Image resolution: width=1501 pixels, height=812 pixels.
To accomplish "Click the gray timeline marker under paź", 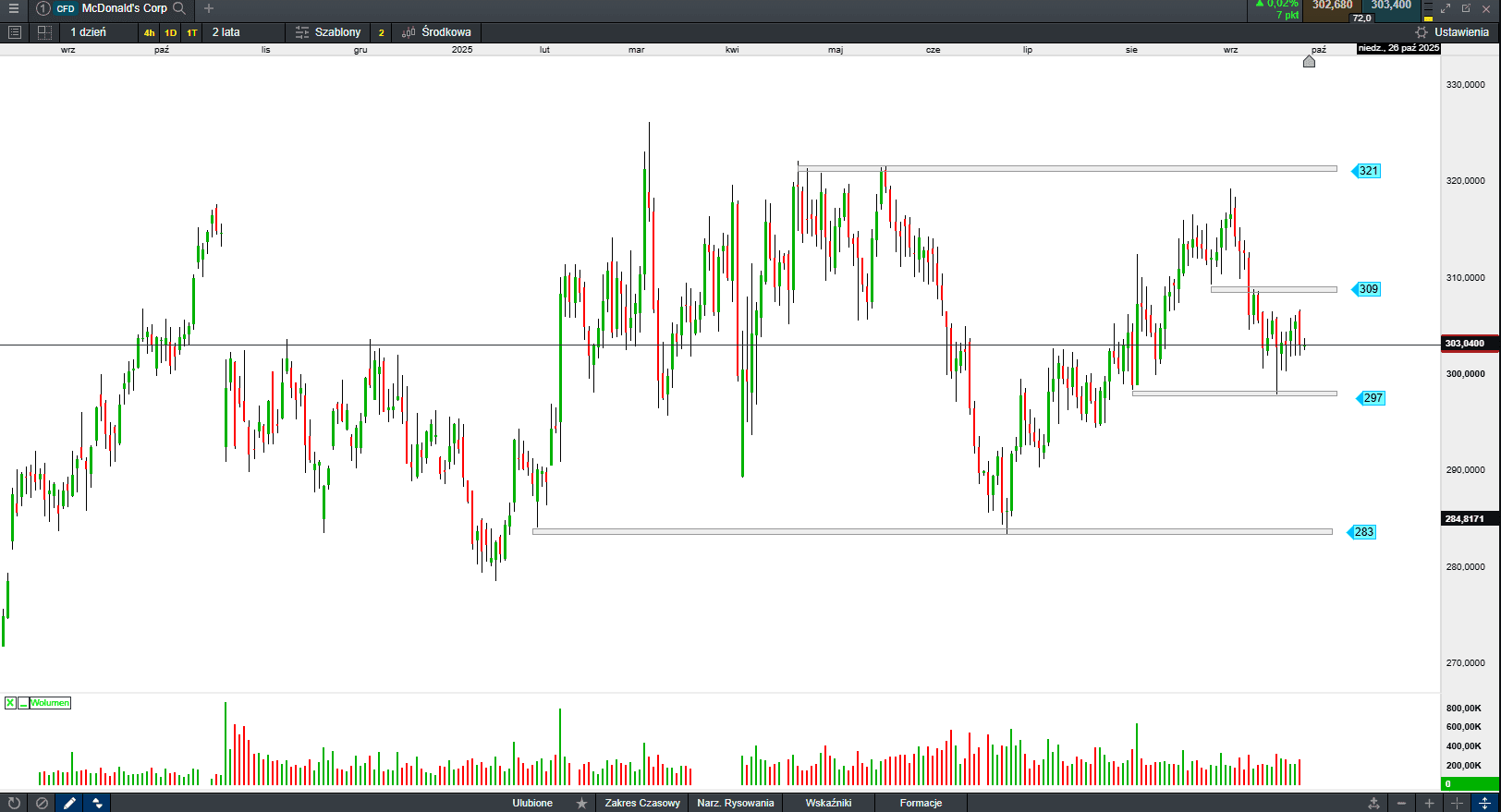I will pos(1309,62).
